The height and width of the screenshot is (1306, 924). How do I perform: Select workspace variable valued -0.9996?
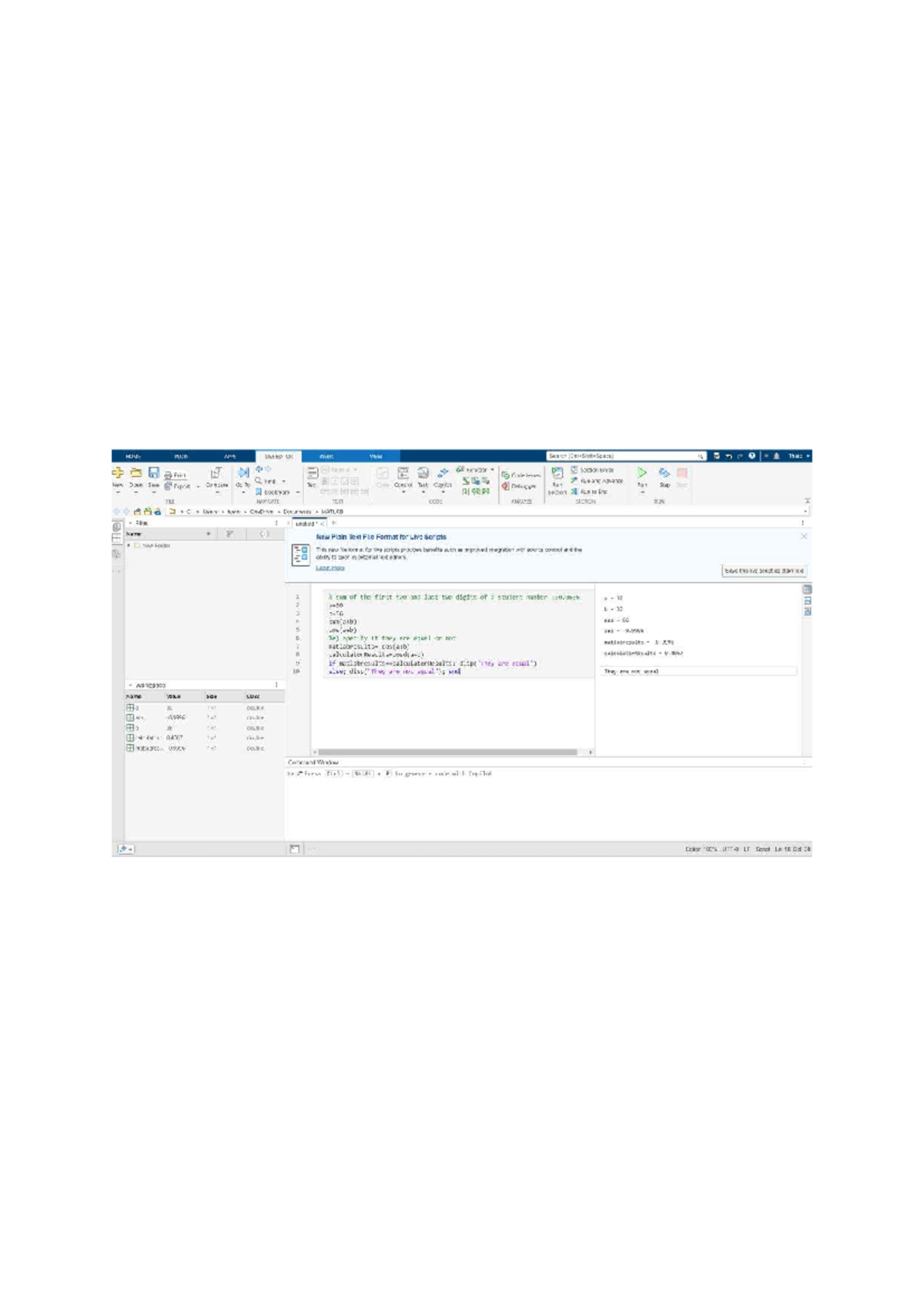click(204, 718)
